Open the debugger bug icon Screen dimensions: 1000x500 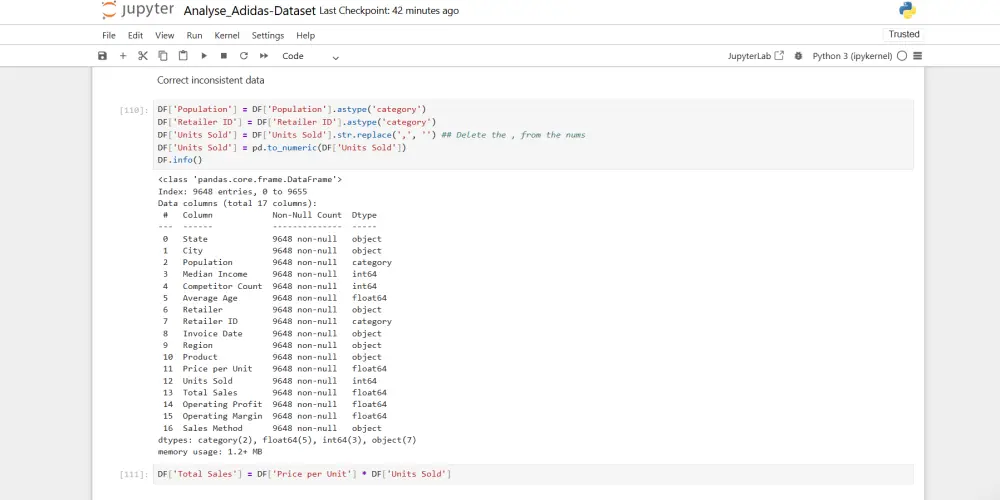pyautogui.click(x=798, y=56)
